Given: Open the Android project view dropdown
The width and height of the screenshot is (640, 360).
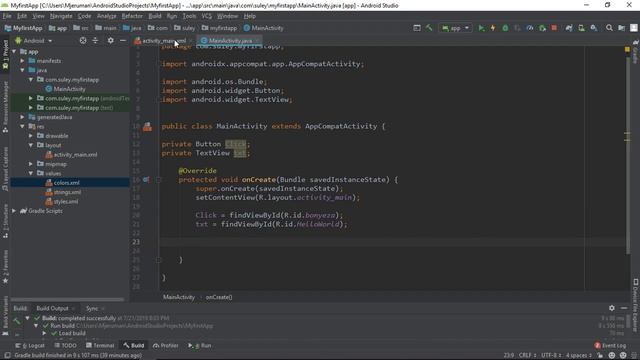Looking at the screenshot, I should click(x=34, y=41).
